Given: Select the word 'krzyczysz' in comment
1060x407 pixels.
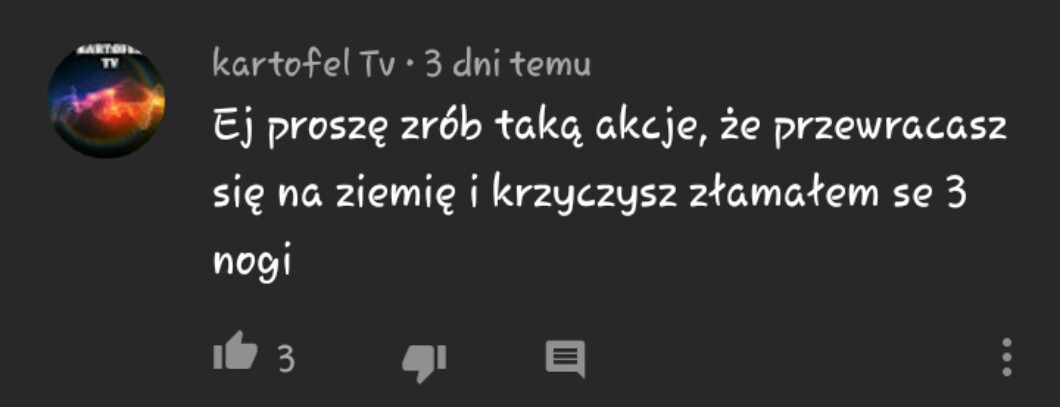Looking at the screenshot, I should [x=585, y=193].
